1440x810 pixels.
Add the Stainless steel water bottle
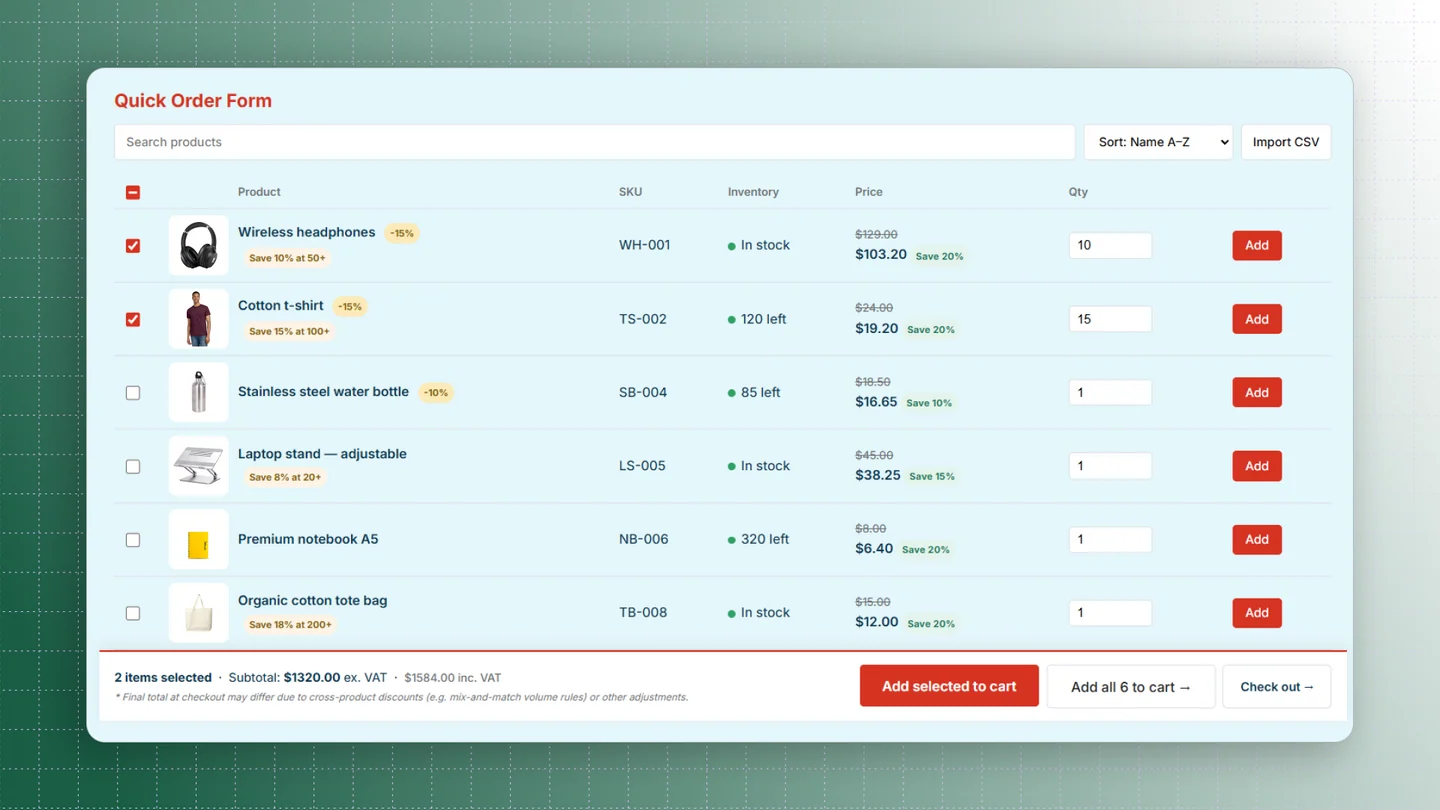1257,393
